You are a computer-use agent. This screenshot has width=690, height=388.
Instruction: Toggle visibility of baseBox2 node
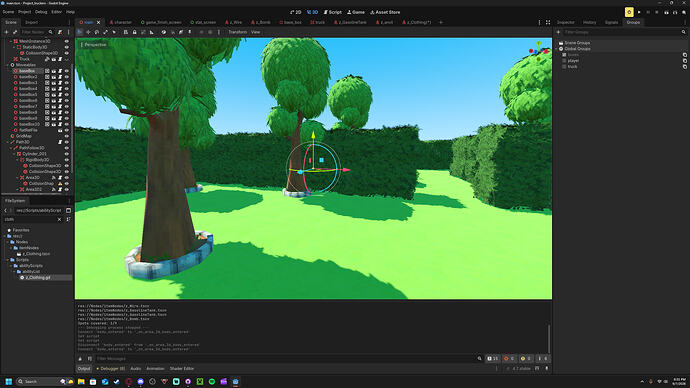pos(67,77)
